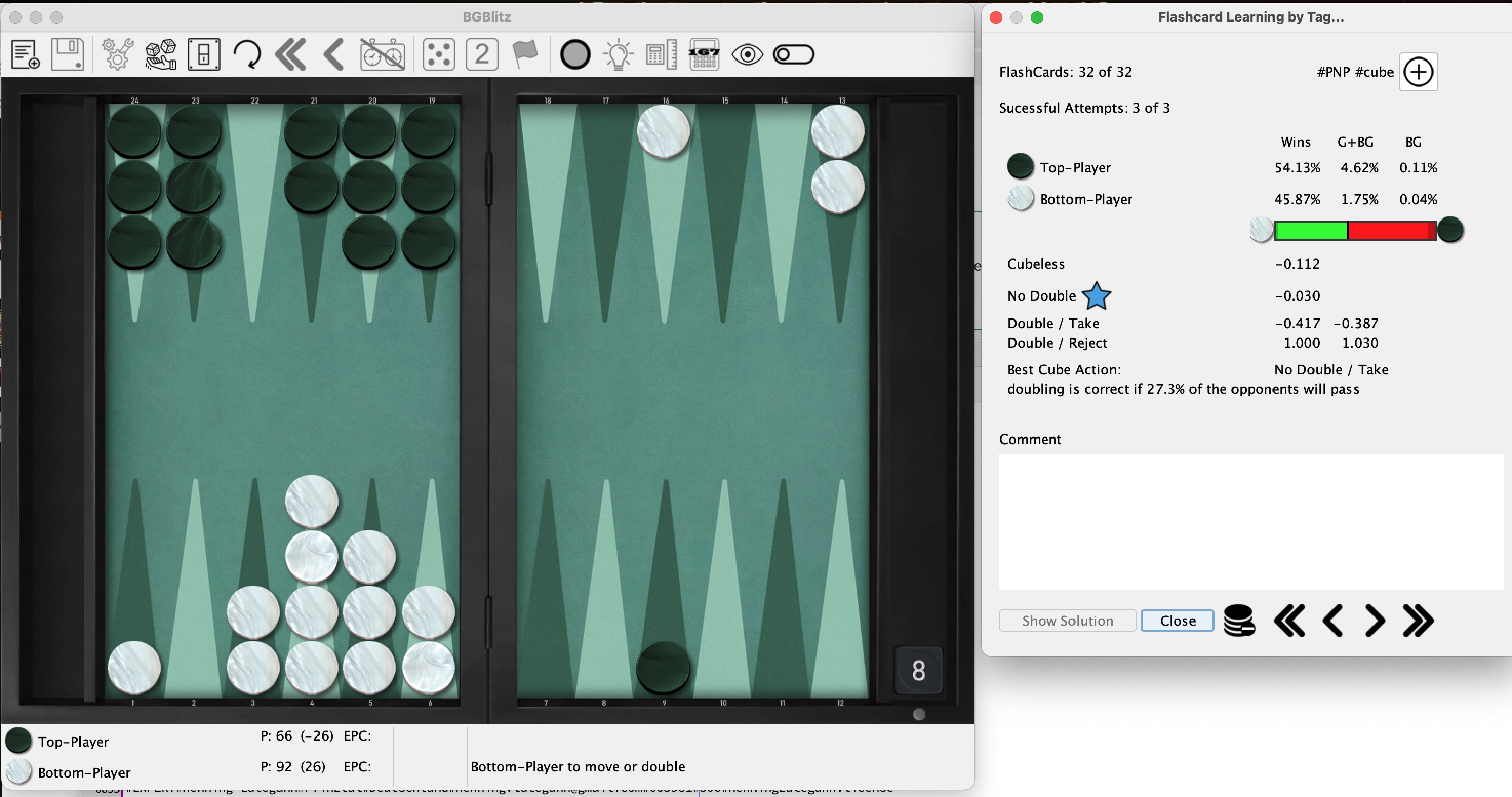Image resolution: width=1512 pixels, height=797 pixels.
Task: Click the gray resign flag icon
Action: pos(525,54)
